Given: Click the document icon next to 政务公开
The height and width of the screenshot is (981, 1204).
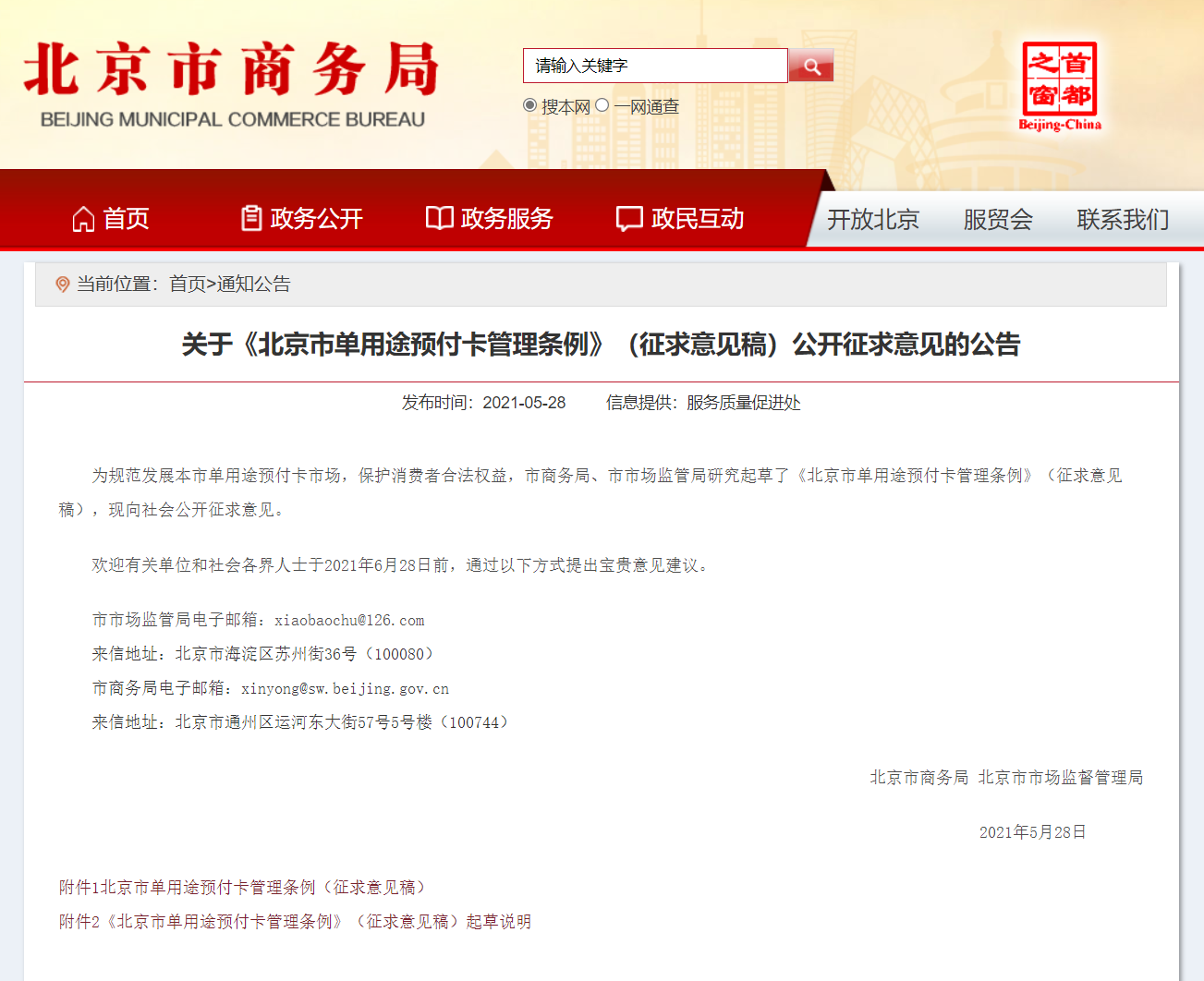Looking at the screenshot, I should pyautogui.click(x=251, y=216).
